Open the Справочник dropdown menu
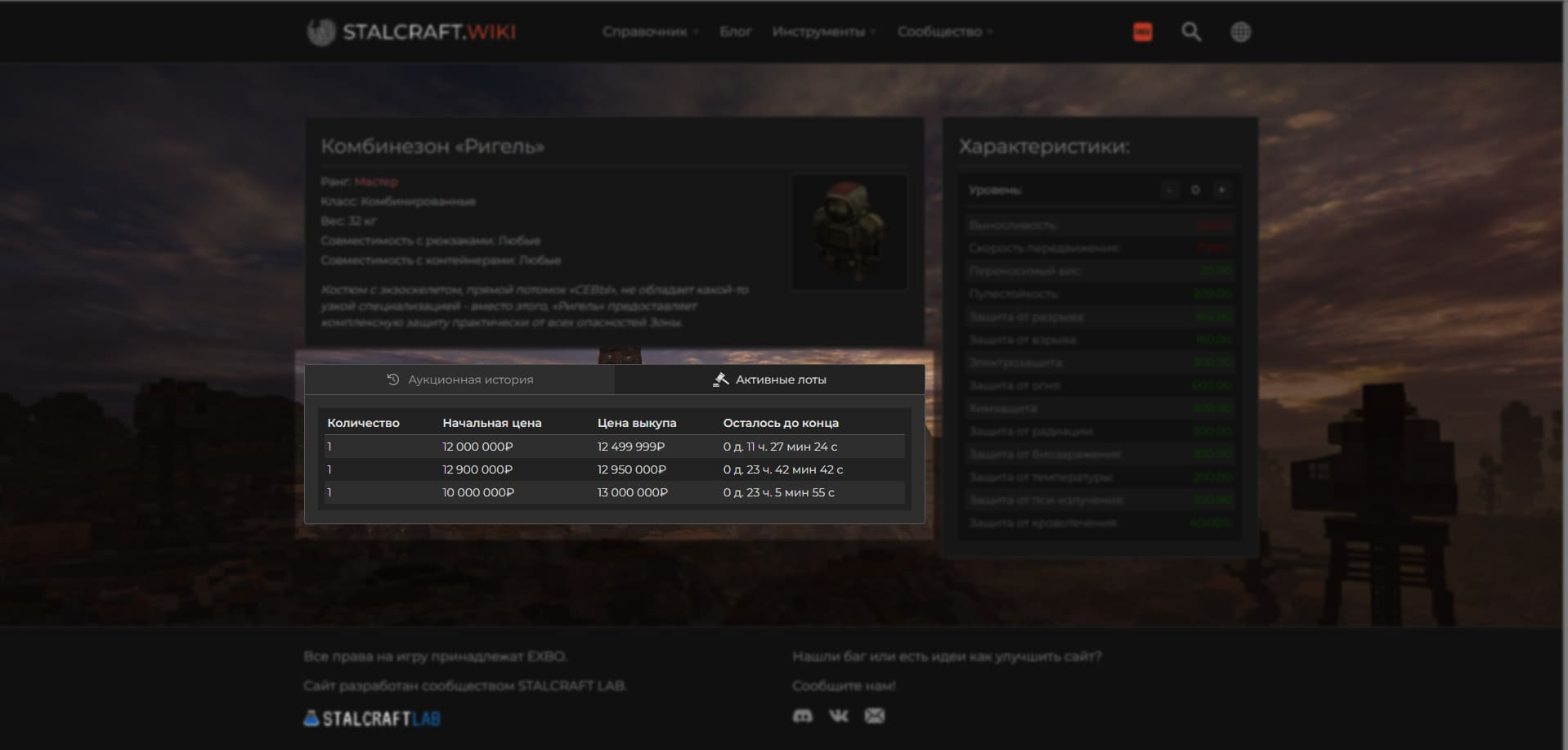Viewport: 1568px width, 750px height. tap(650, 32)
